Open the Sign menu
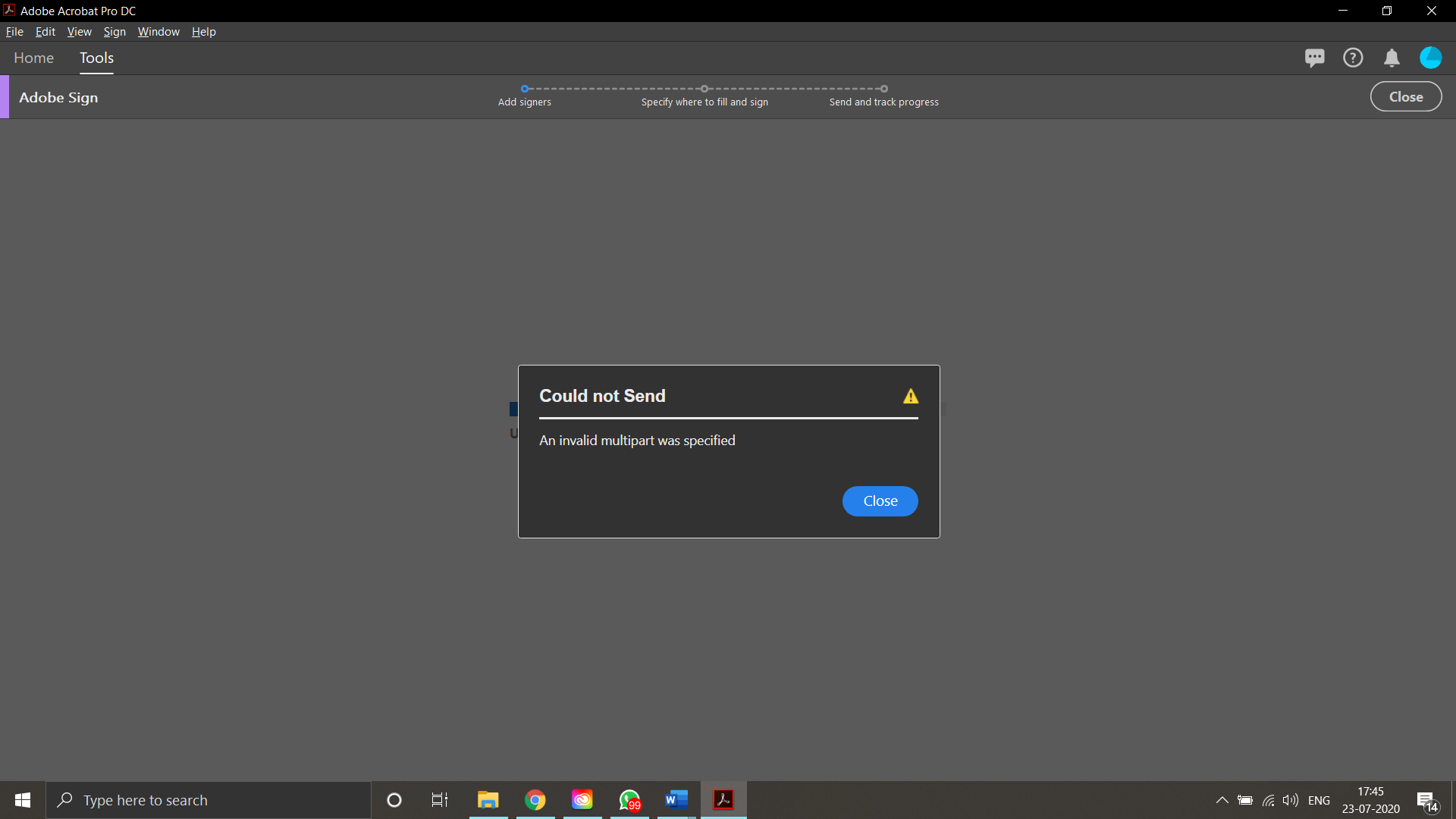 115,31
